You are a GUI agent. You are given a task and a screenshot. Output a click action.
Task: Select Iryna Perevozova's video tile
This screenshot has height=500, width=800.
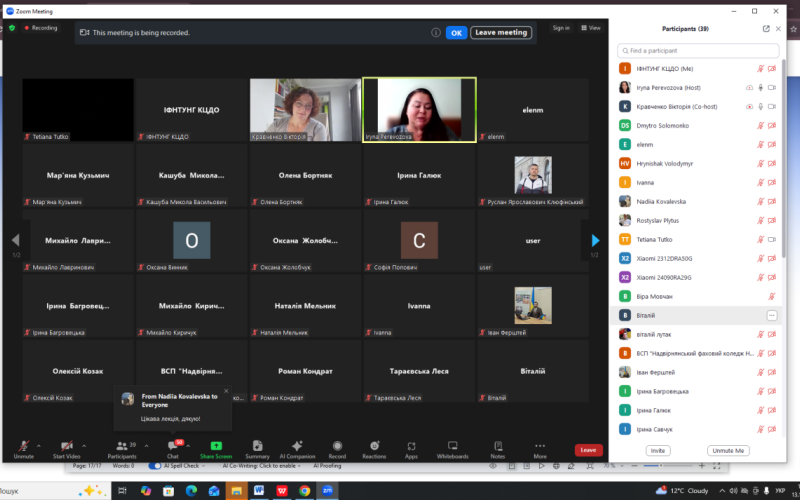[x=419, y=110]
